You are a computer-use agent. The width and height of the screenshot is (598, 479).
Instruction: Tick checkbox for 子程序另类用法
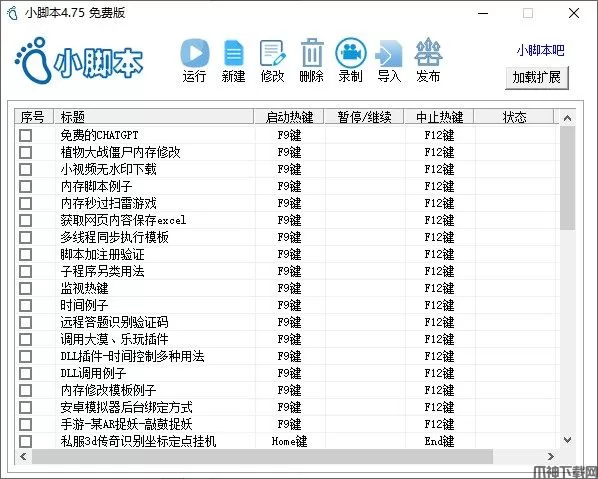tap(26, 272)
